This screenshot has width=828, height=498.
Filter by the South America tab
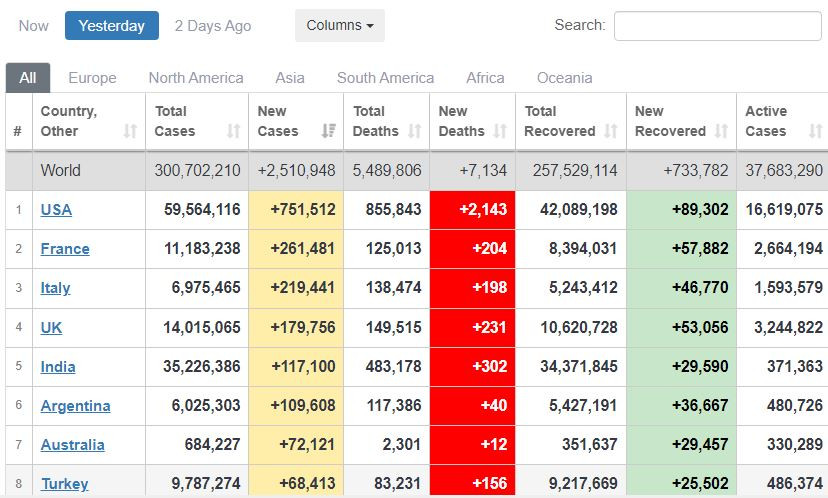(x=385, y=78)
